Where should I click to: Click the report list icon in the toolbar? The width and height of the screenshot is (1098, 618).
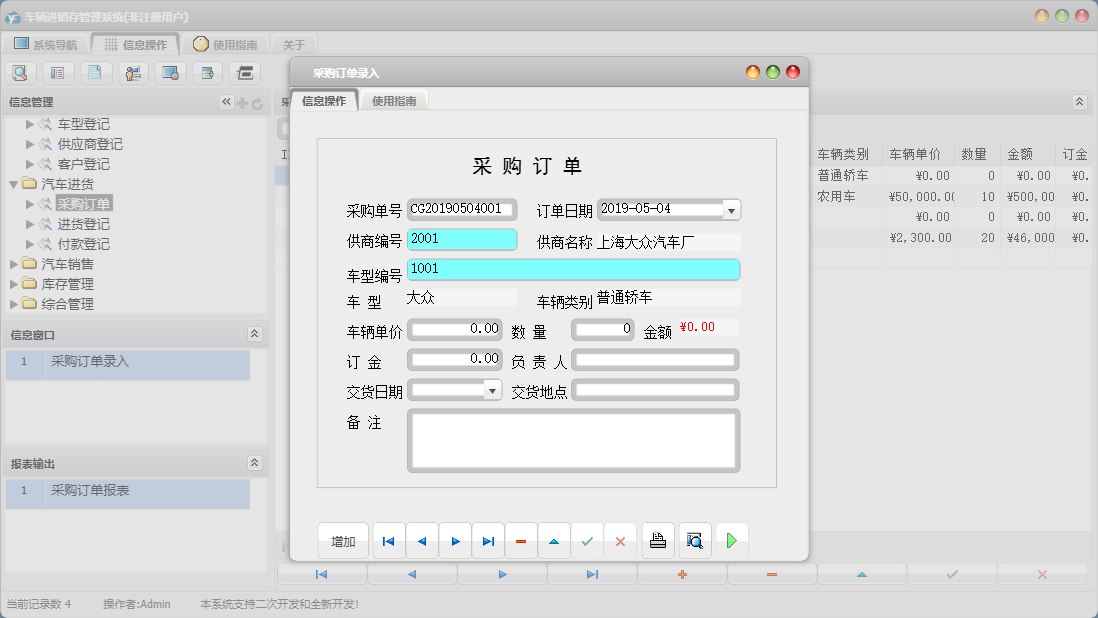(57, 72)
